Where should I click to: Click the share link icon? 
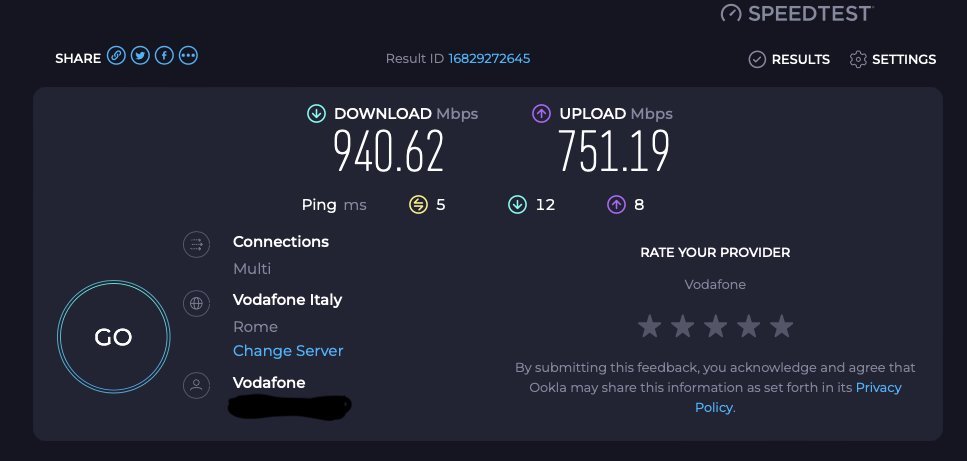pyautogui.click(x=116, y=57)
